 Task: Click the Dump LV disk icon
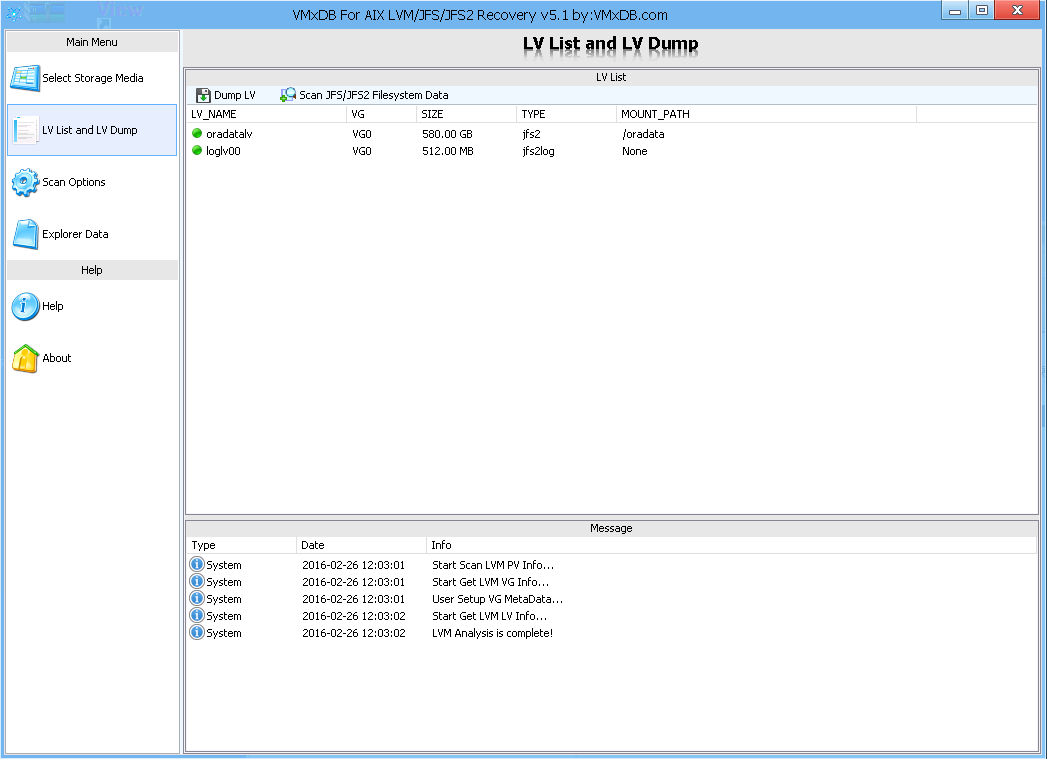click(x=203, y=95)
